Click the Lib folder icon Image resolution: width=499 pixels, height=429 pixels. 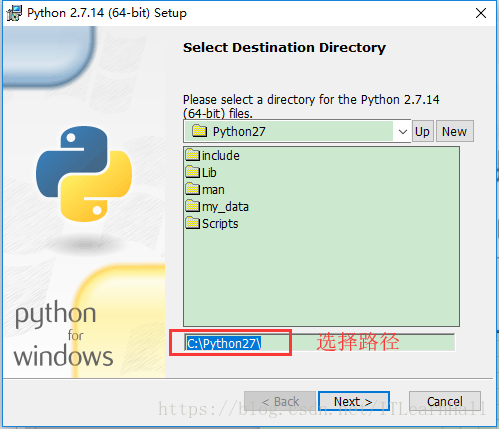[x=192, y=172]
